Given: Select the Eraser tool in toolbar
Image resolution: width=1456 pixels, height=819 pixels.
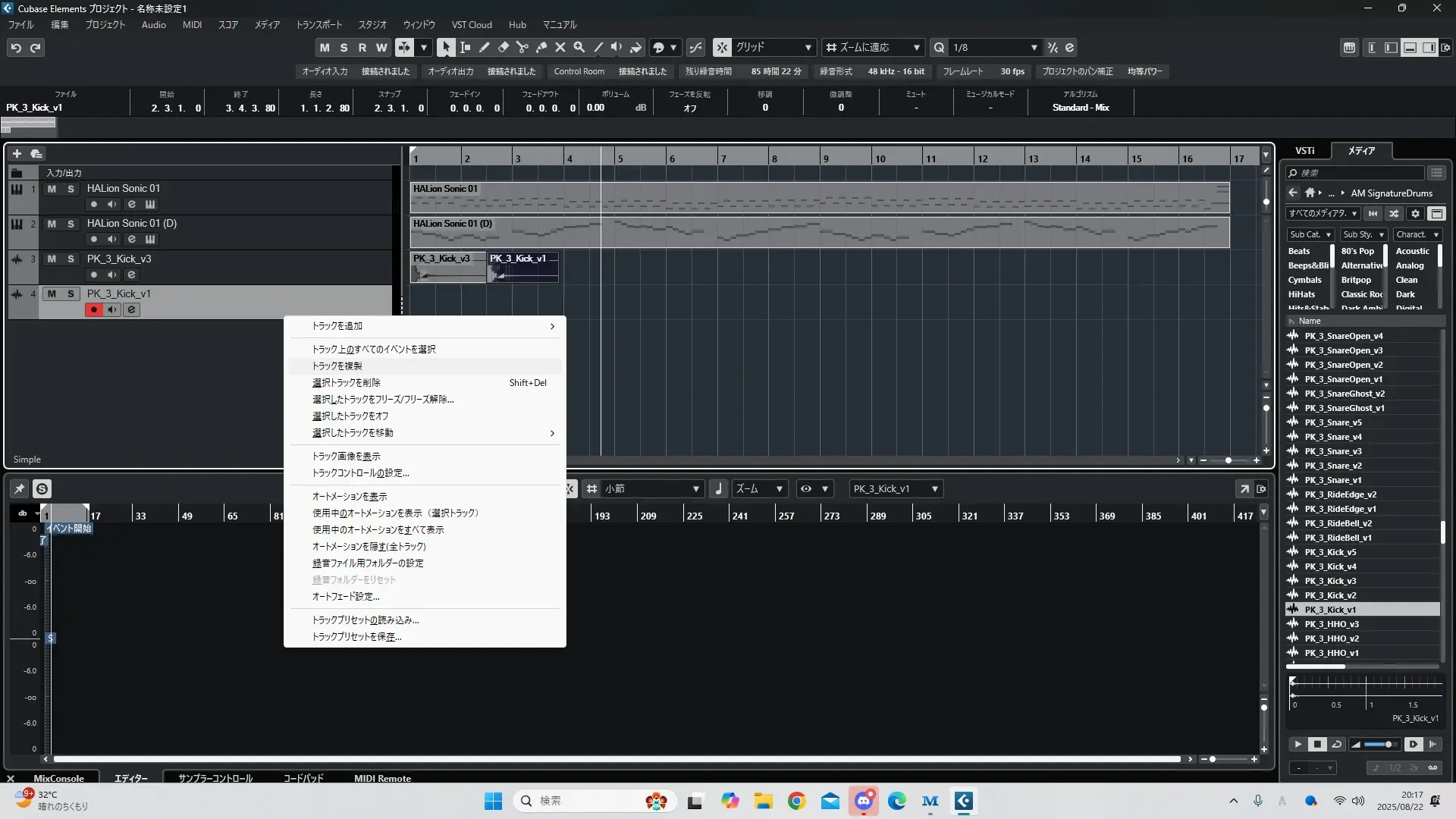Looking at the screenshot, I should click(503, 47).
